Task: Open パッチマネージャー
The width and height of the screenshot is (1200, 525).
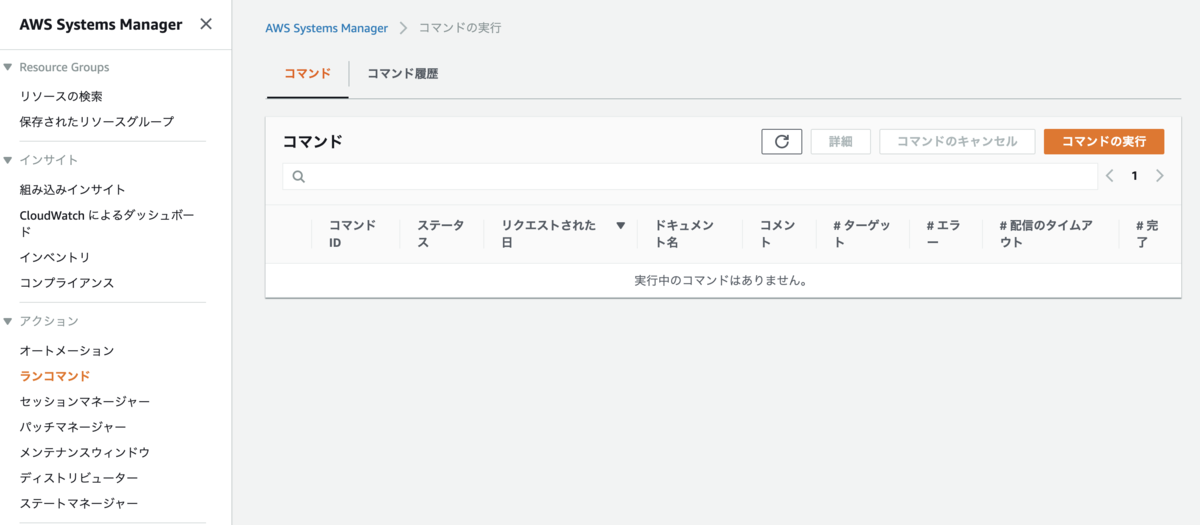Action: [x=73, y=427]
